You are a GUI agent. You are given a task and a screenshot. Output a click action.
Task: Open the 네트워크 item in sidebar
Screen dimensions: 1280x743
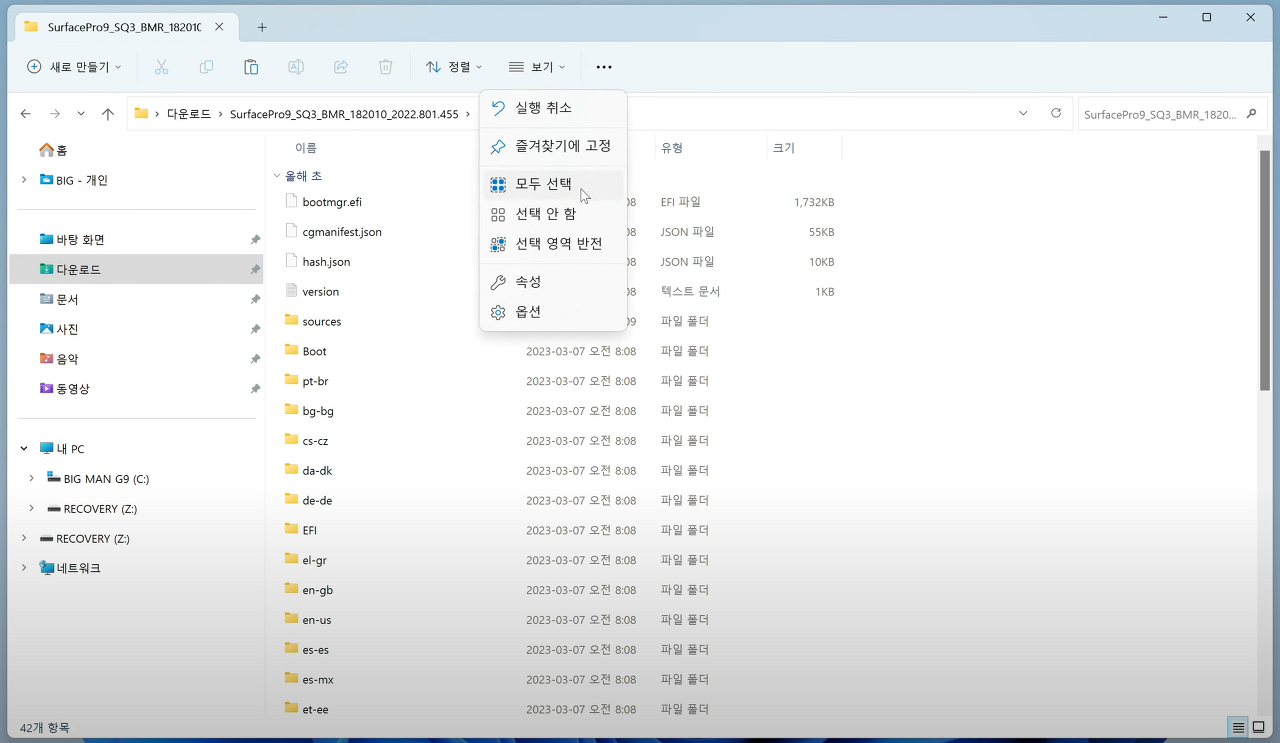point(69,568)
